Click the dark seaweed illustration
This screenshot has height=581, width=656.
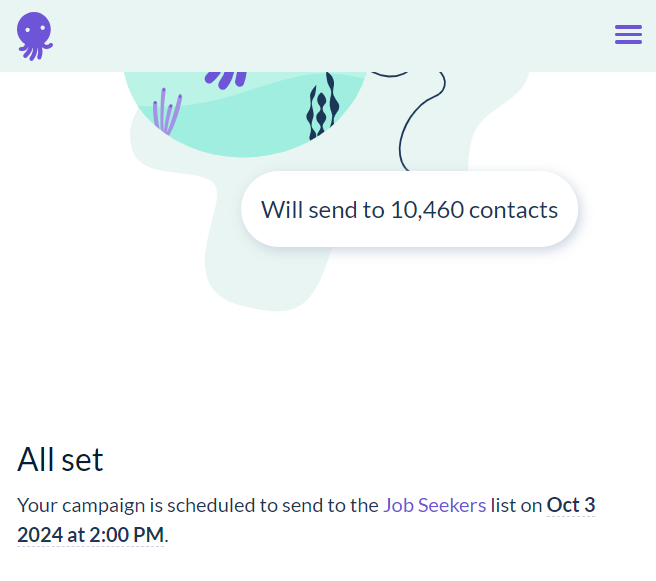[x=321, y=110]
